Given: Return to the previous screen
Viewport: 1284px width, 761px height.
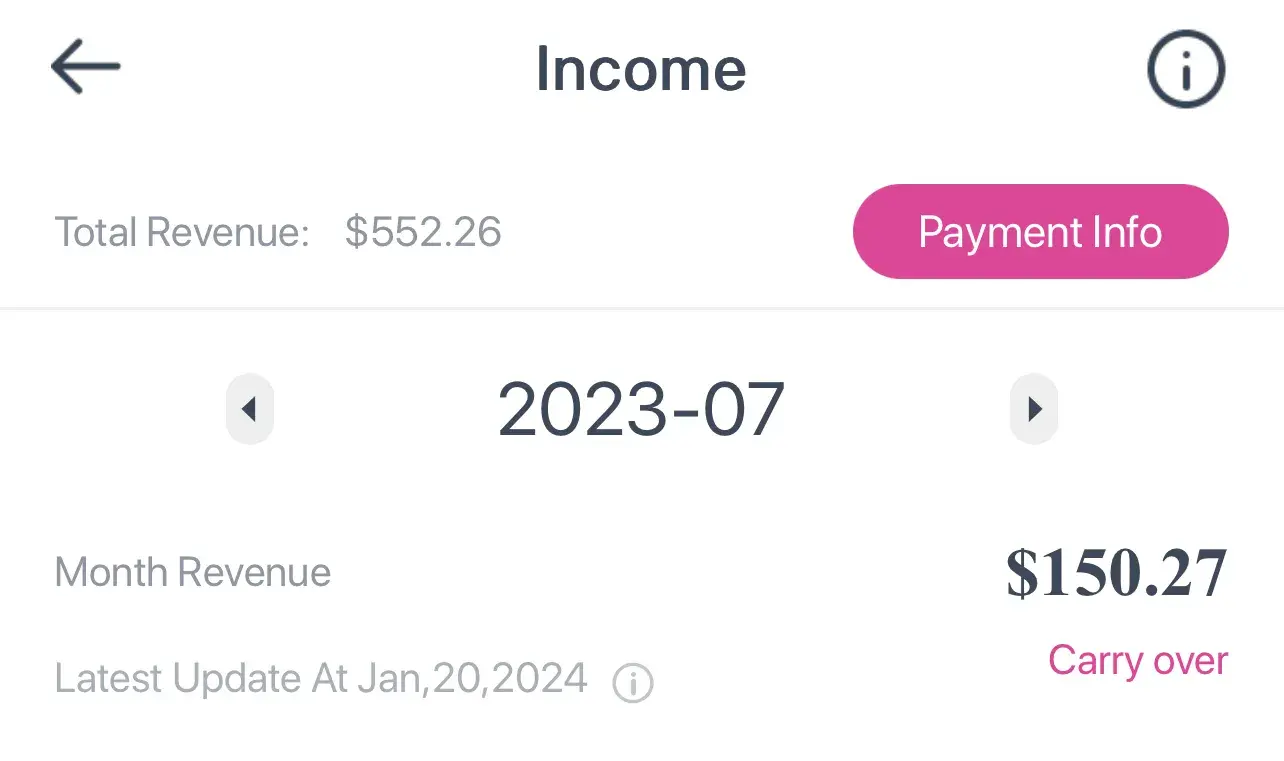Looking at the screenshot, I should pos(86,68).
